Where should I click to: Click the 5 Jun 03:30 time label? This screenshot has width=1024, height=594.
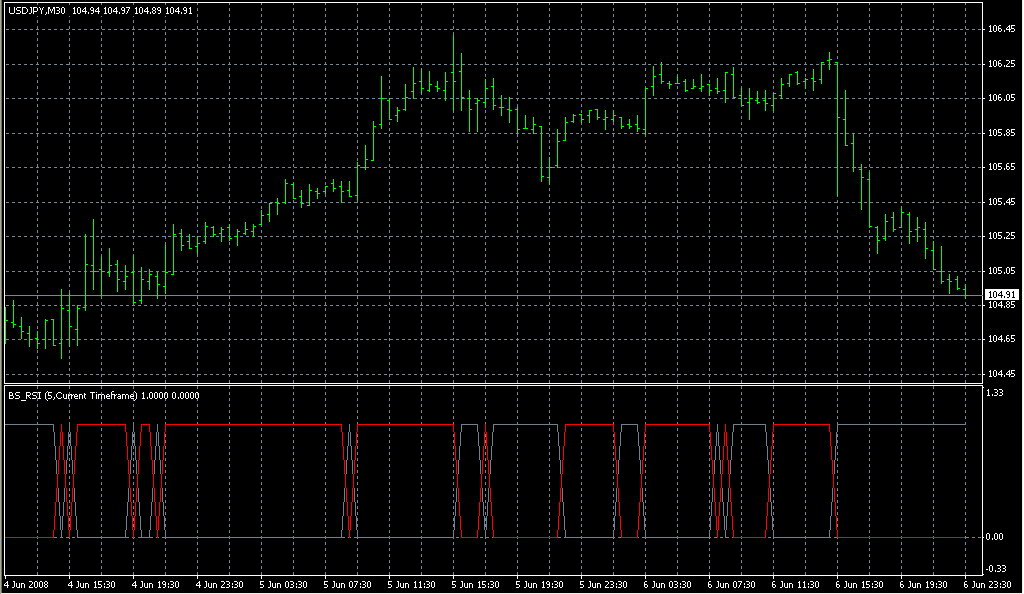click(x=283, y=585)
